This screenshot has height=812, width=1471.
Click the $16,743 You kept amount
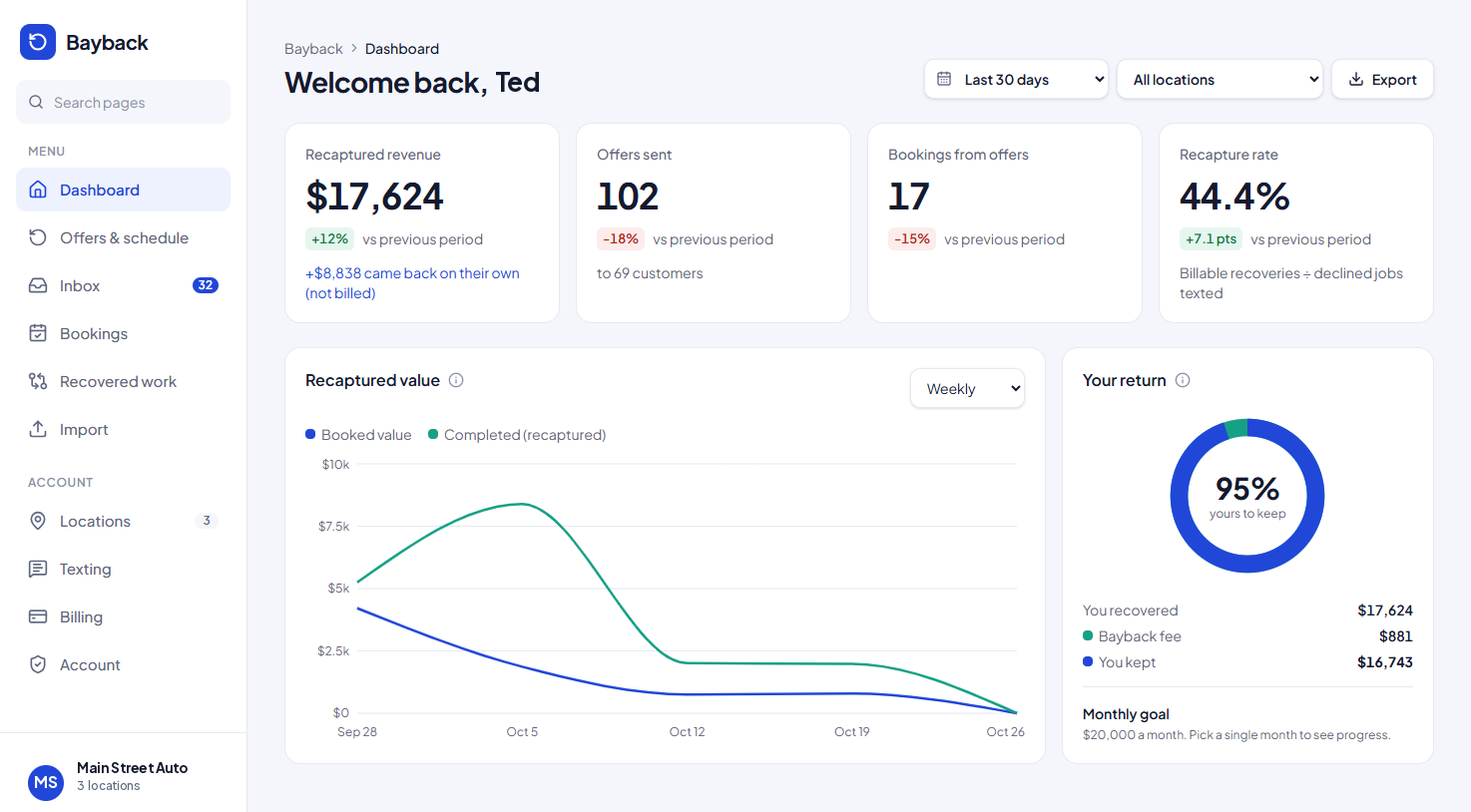1385,661
